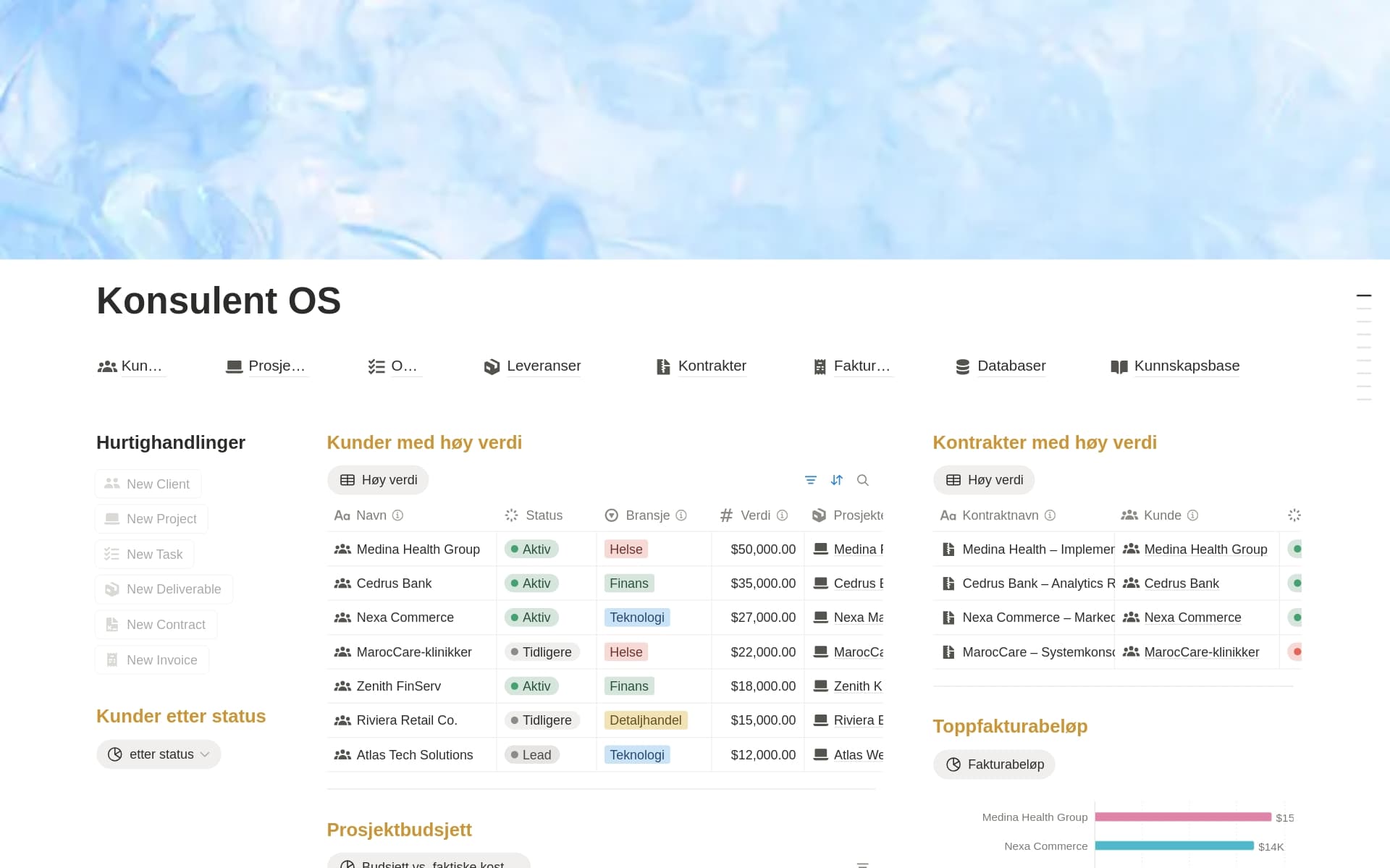Select the Høy verdi tab under Kunder
The image size is (1390, 868).
[378, 480]
